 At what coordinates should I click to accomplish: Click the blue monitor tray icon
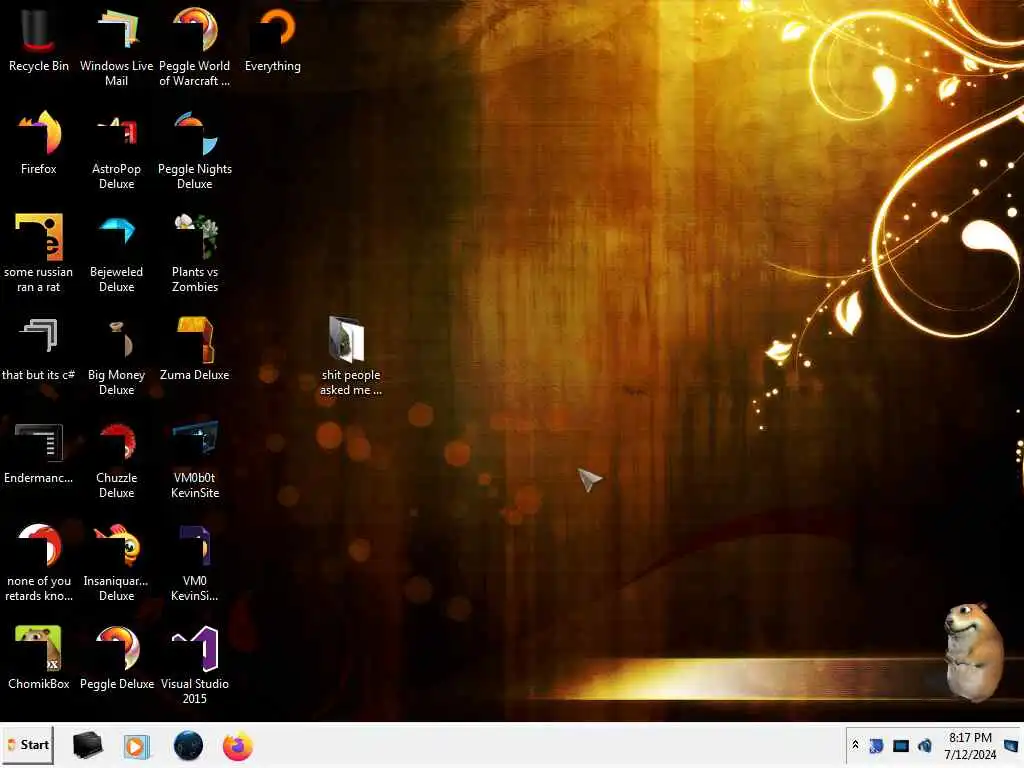pyautogui.click(x=901, y=746)
